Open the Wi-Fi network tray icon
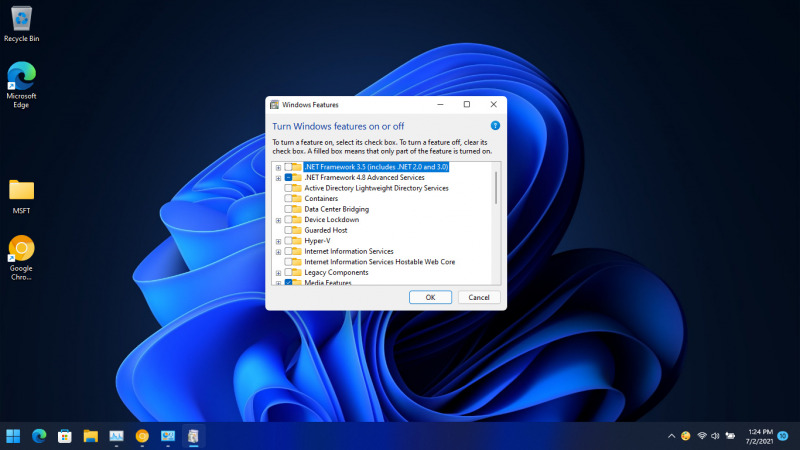800x450 pixels. (x=702, y=436)
